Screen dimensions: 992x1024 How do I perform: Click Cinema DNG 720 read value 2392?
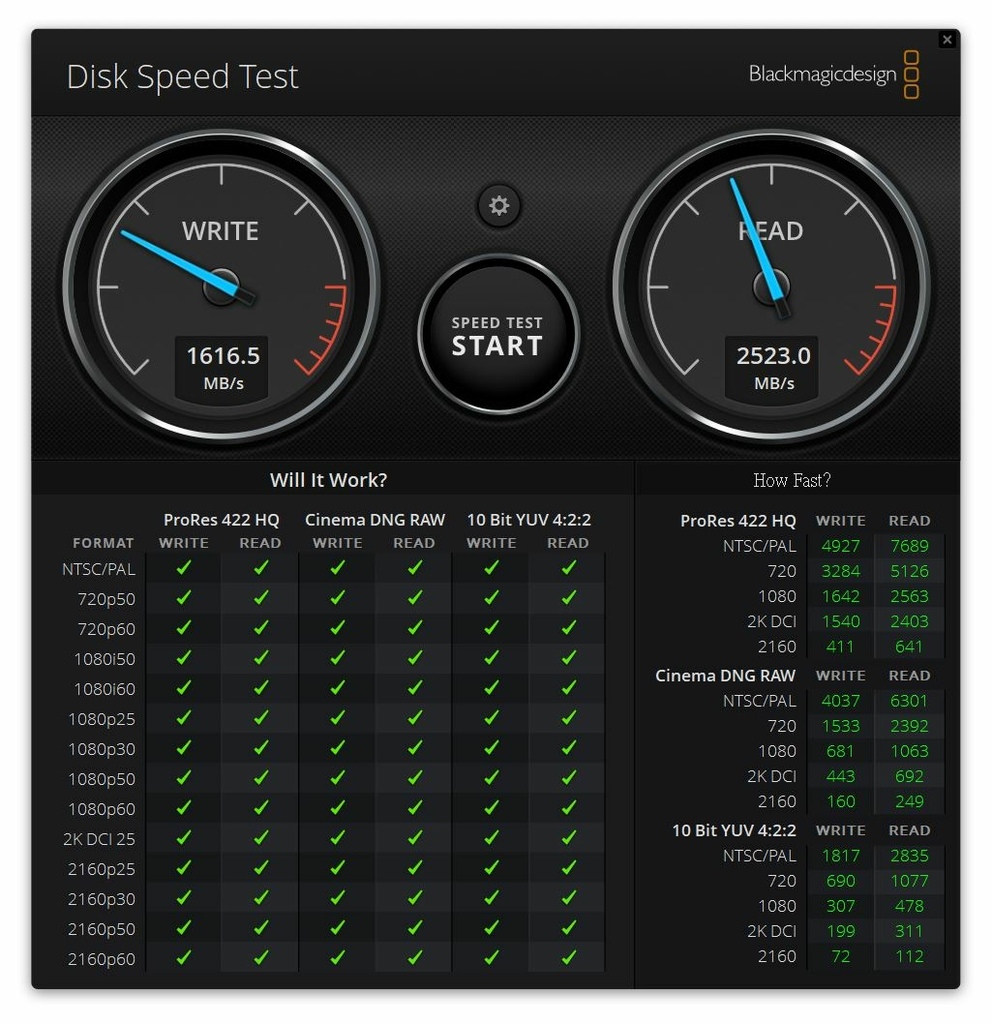point(909,726)
